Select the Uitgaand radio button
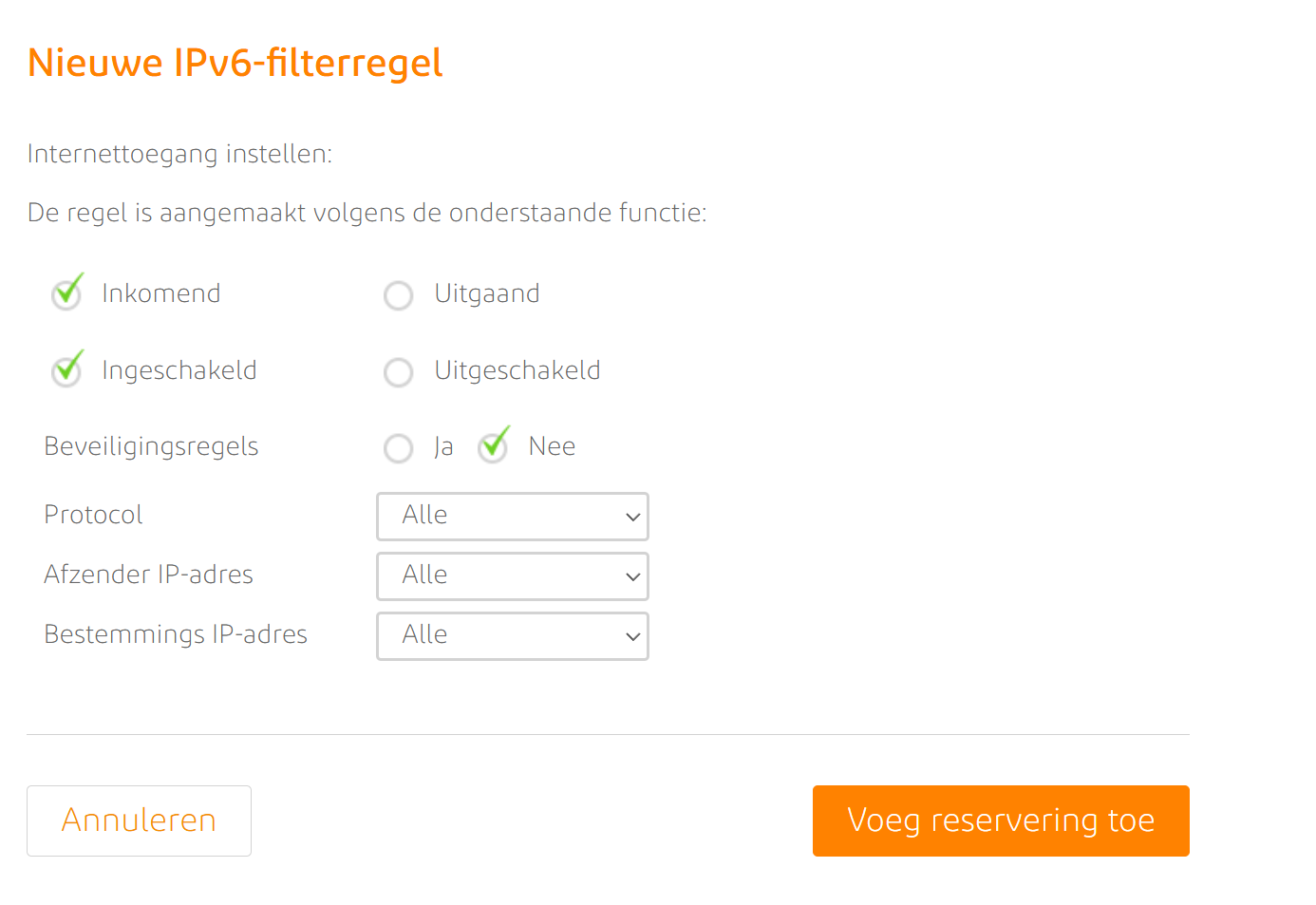This screenshot has height=905, width=1316. 399,295
